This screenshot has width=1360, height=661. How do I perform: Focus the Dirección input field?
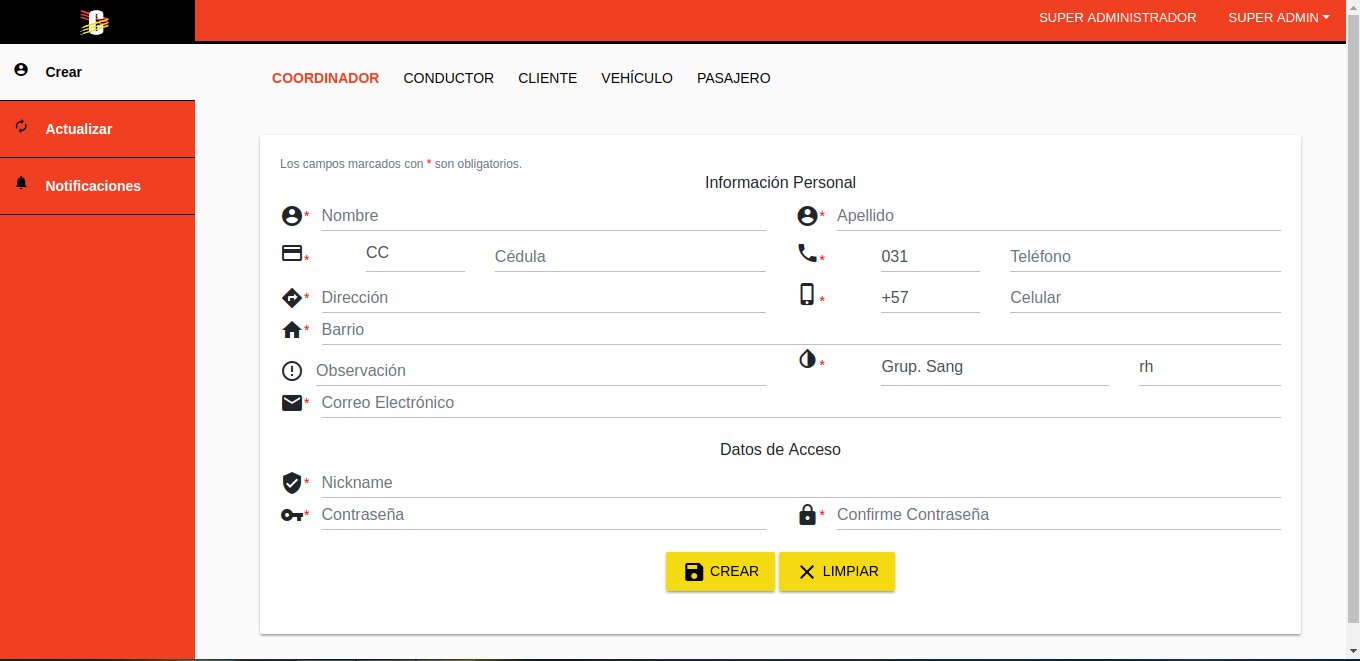[544, 298]
